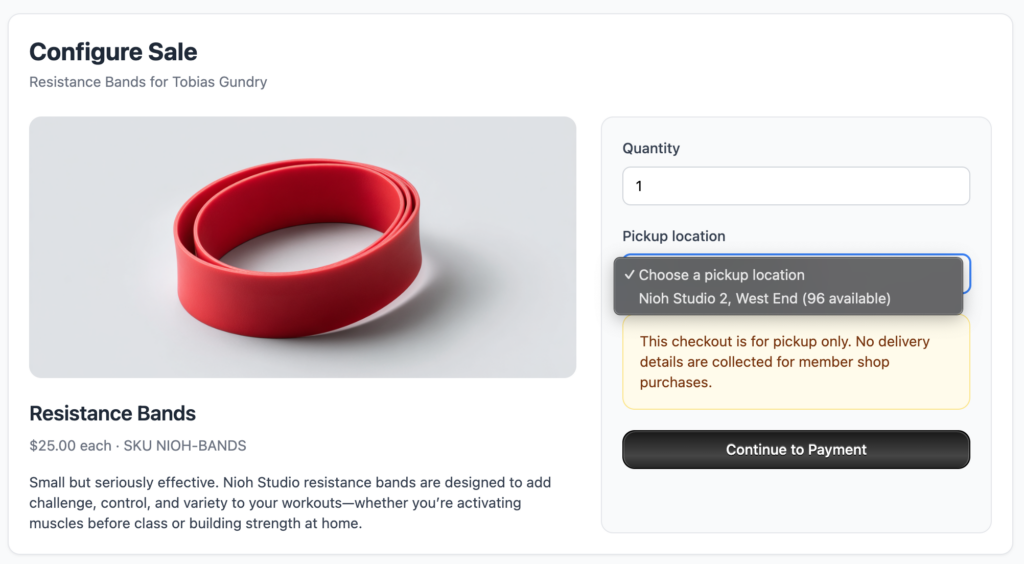Click the Resistance Bands product title
This screenshot has height=564, width=1024.
[x=112, y=413]
